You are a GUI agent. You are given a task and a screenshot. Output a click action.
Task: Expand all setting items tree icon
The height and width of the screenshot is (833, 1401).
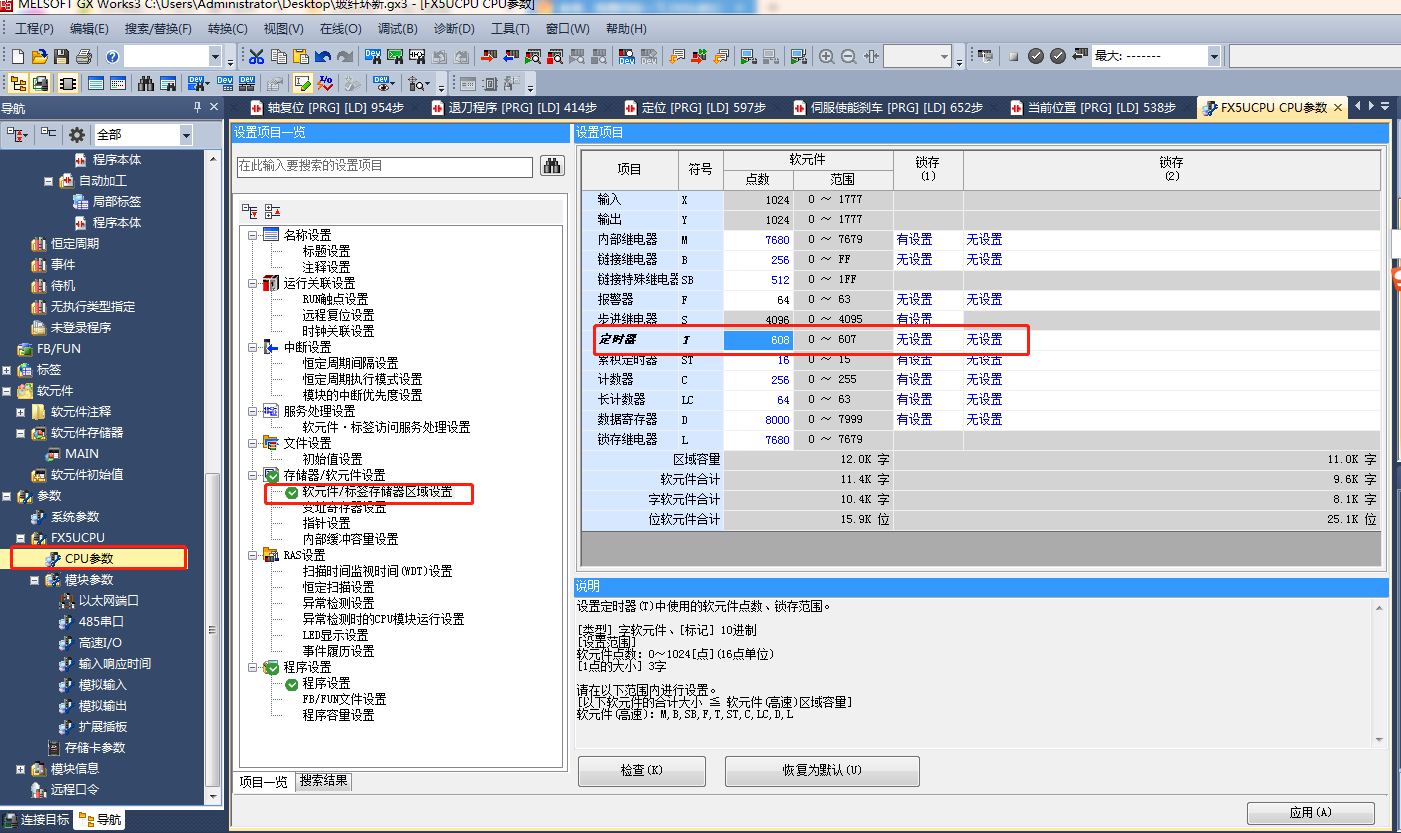tap(250, 211)
